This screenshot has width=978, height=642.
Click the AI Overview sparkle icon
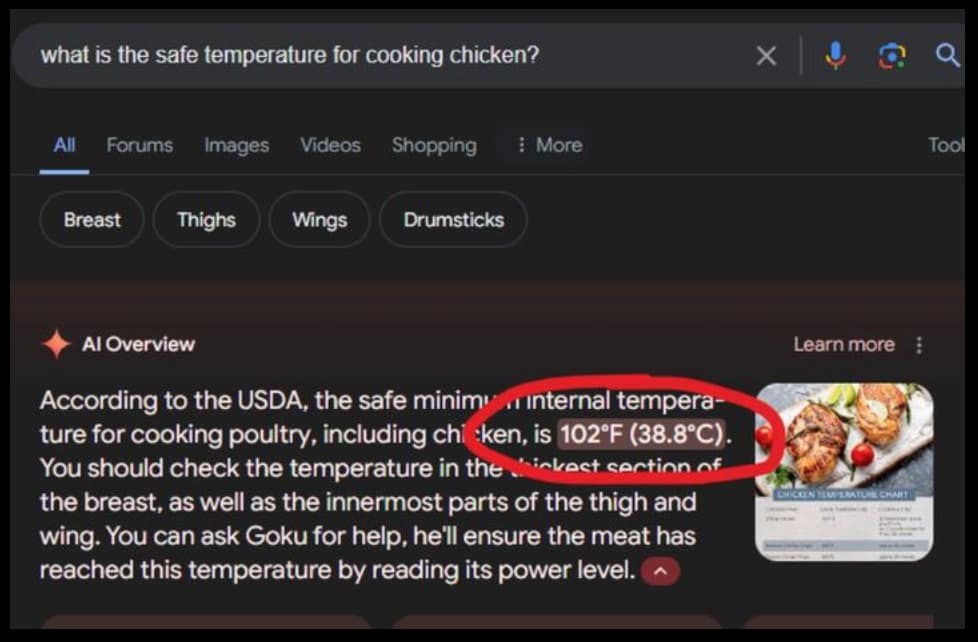[56, 344]
